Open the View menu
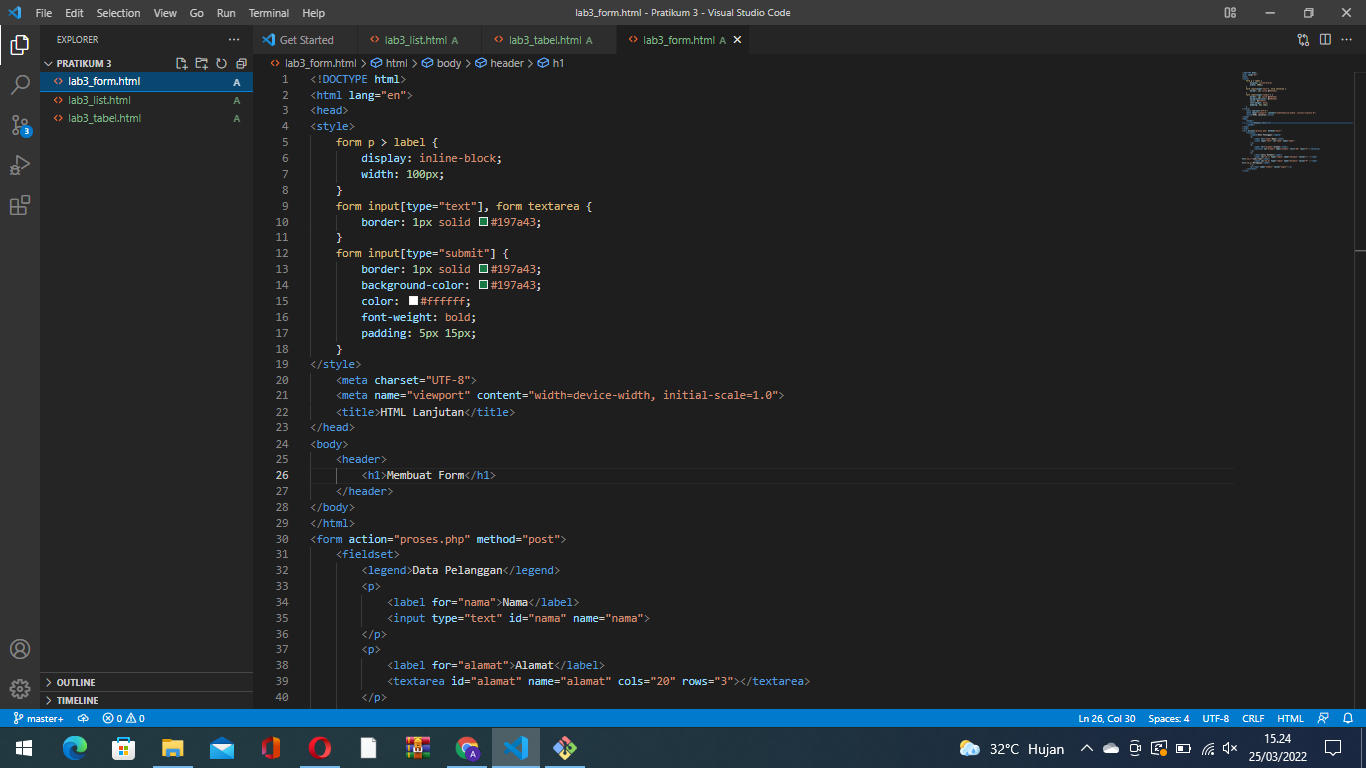Image resolution: width=1366 pixels, height=768 pixels. point(166,13)
